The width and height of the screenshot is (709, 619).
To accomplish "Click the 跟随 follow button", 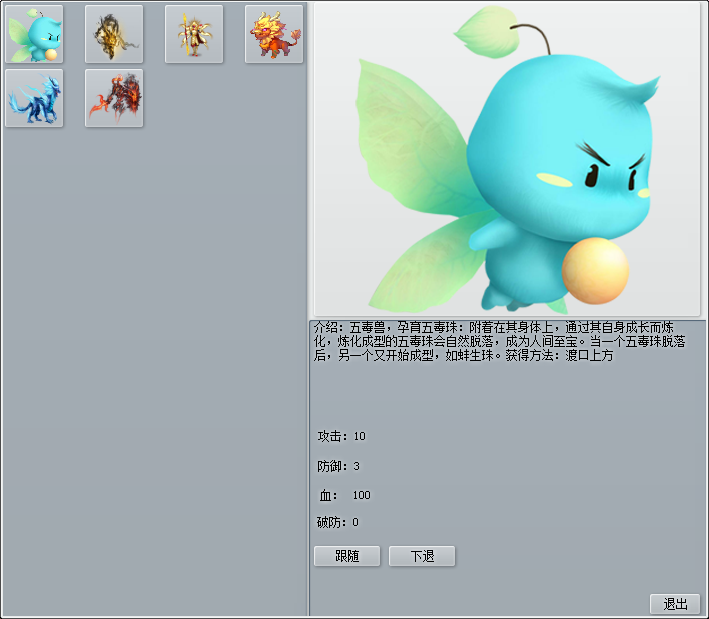I will [347, 556].
